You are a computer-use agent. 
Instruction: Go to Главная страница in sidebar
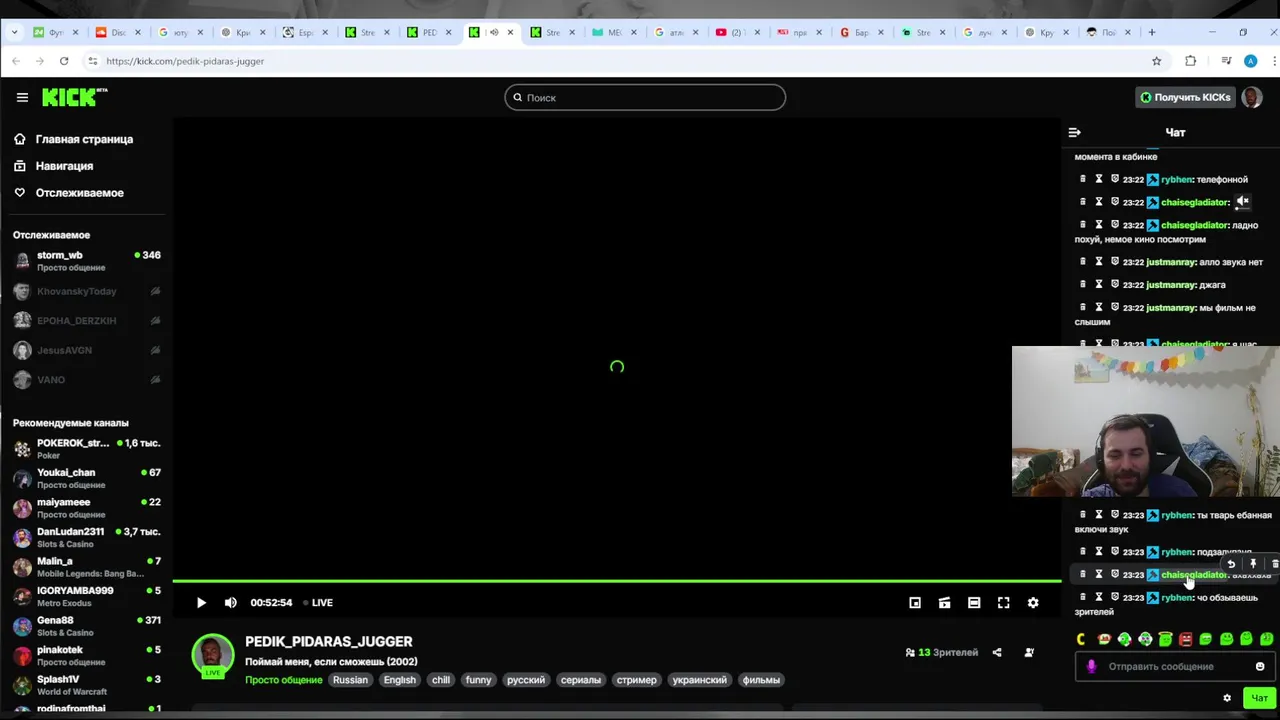[84, 139]
